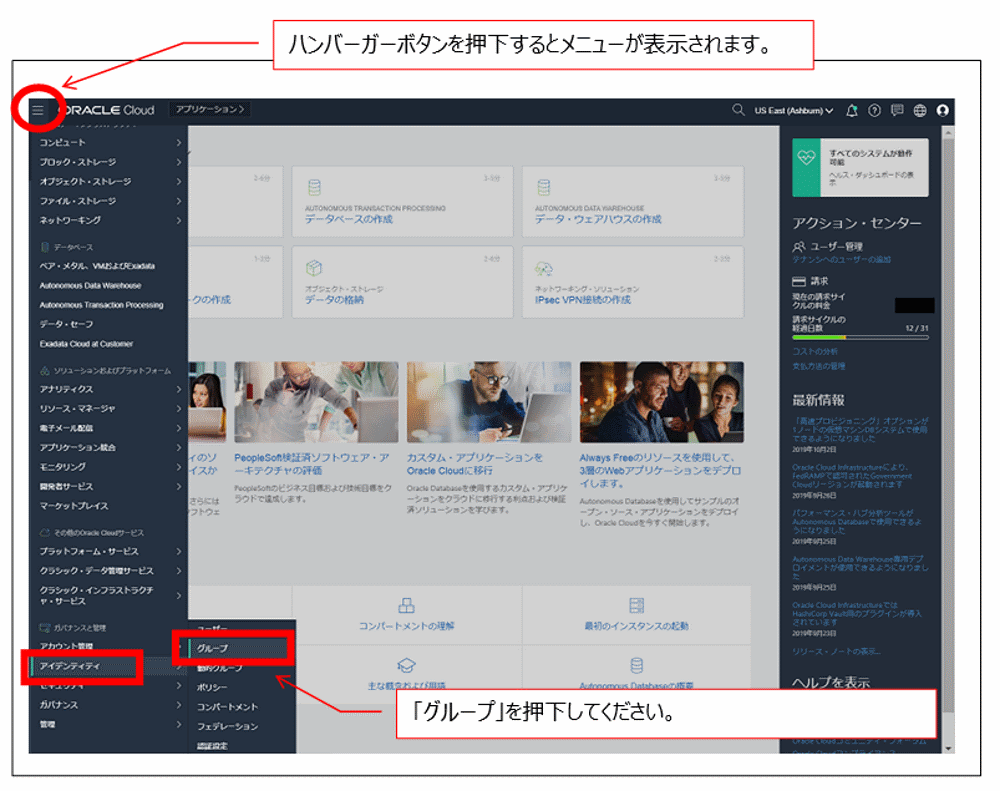Open the user profile avatar icon
This screenshot has height=791, width=1000.
coord(943,111)
